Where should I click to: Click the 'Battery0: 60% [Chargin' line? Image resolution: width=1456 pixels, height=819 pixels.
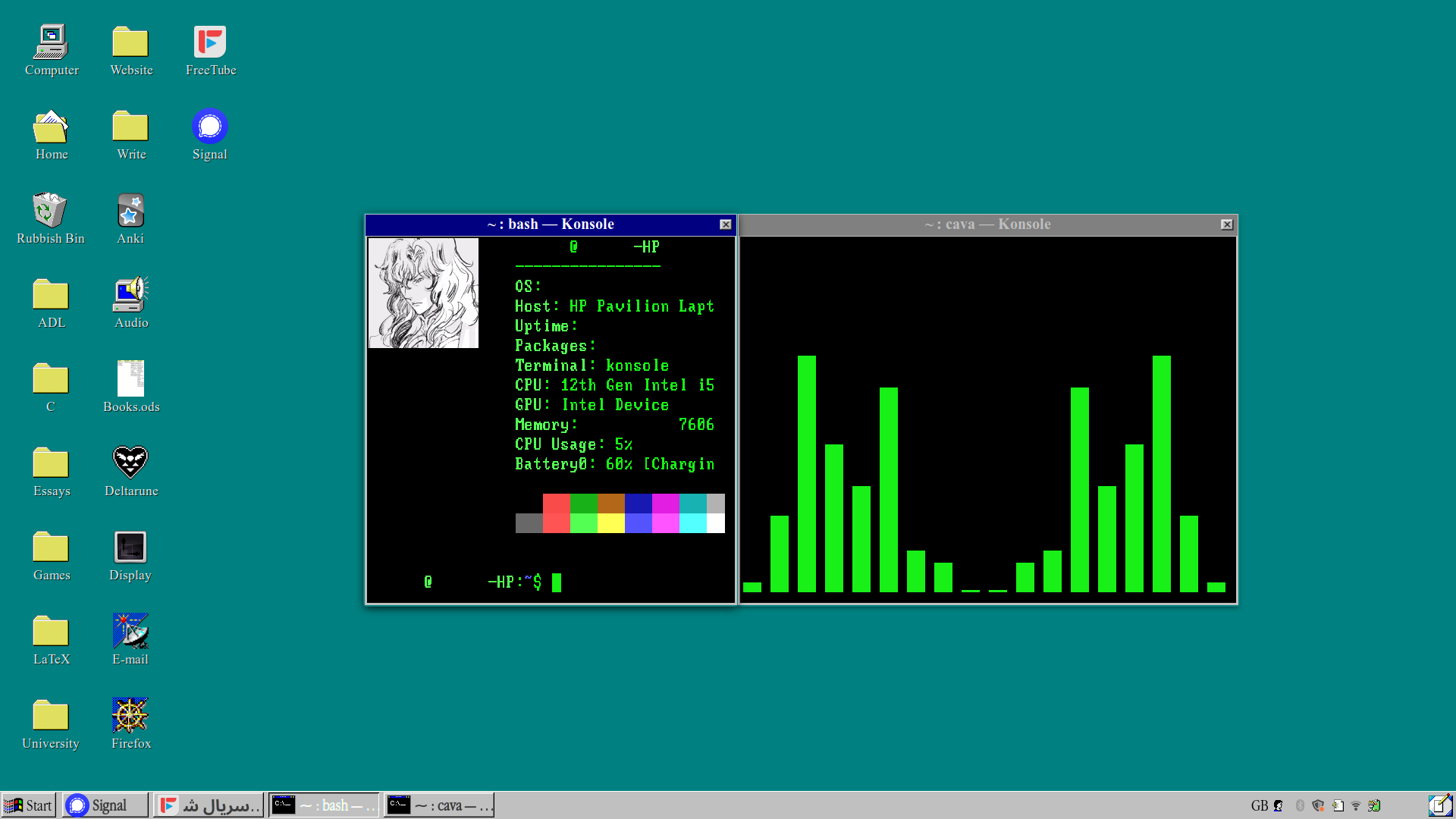[615, 464]
